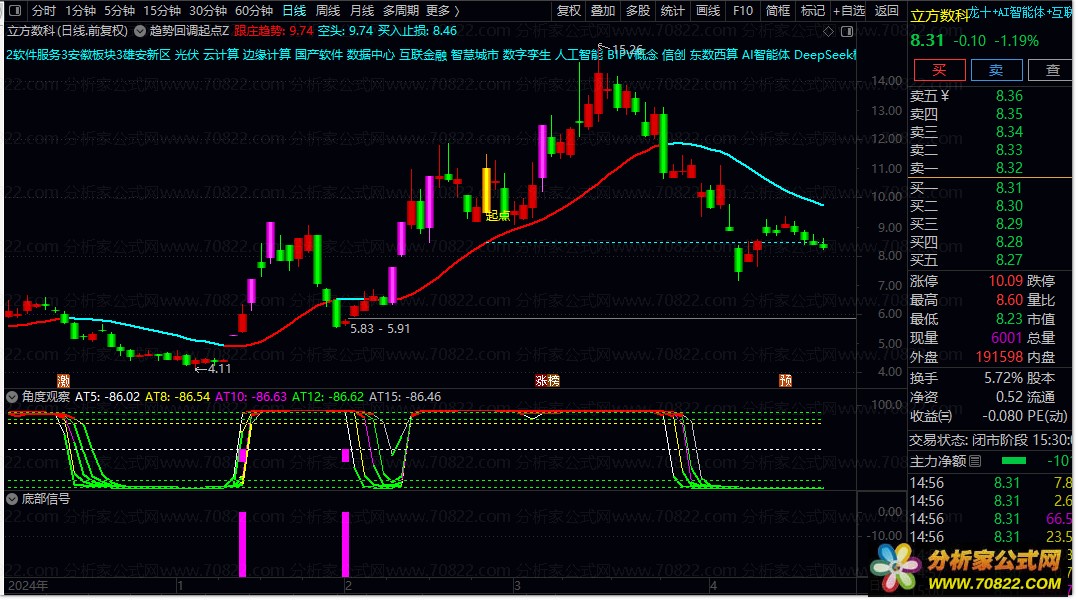
Task: Open the 画线 drawing tools
Action: [x=707, y=10]
